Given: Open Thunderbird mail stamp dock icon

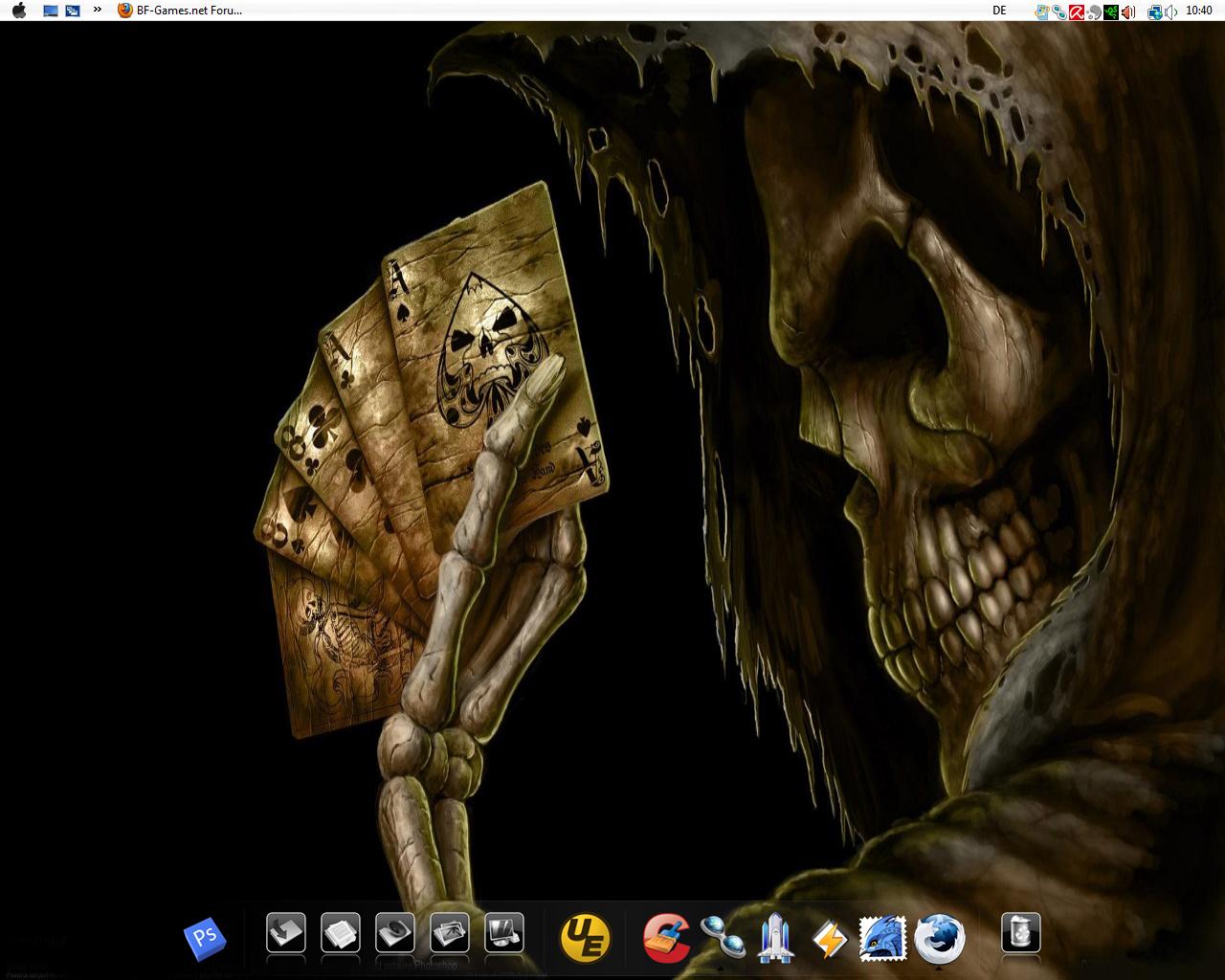Looking at the screenshot, I should pyautogui.click(x=882, y=938).
